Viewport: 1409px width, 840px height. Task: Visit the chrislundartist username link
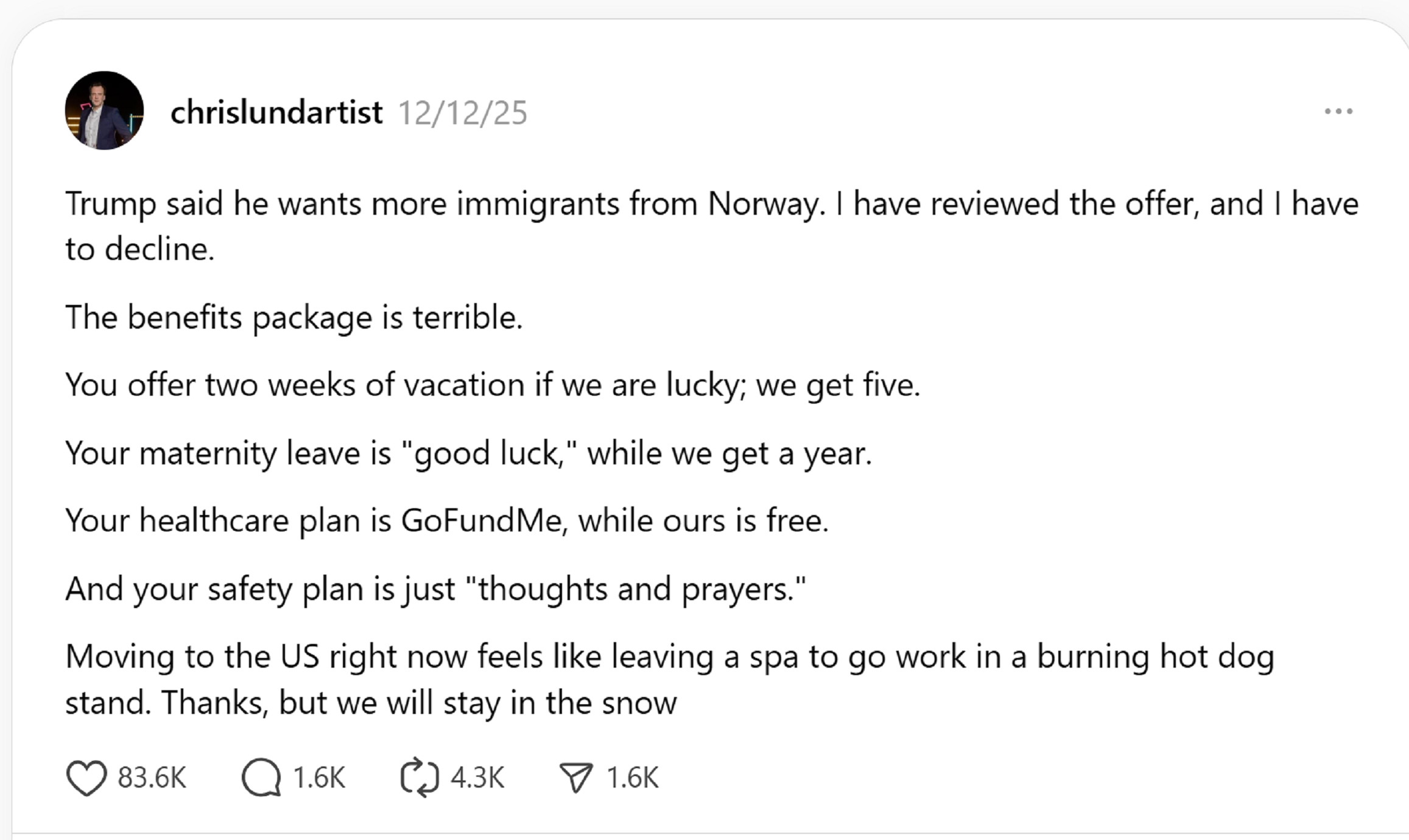pos(276,113)
